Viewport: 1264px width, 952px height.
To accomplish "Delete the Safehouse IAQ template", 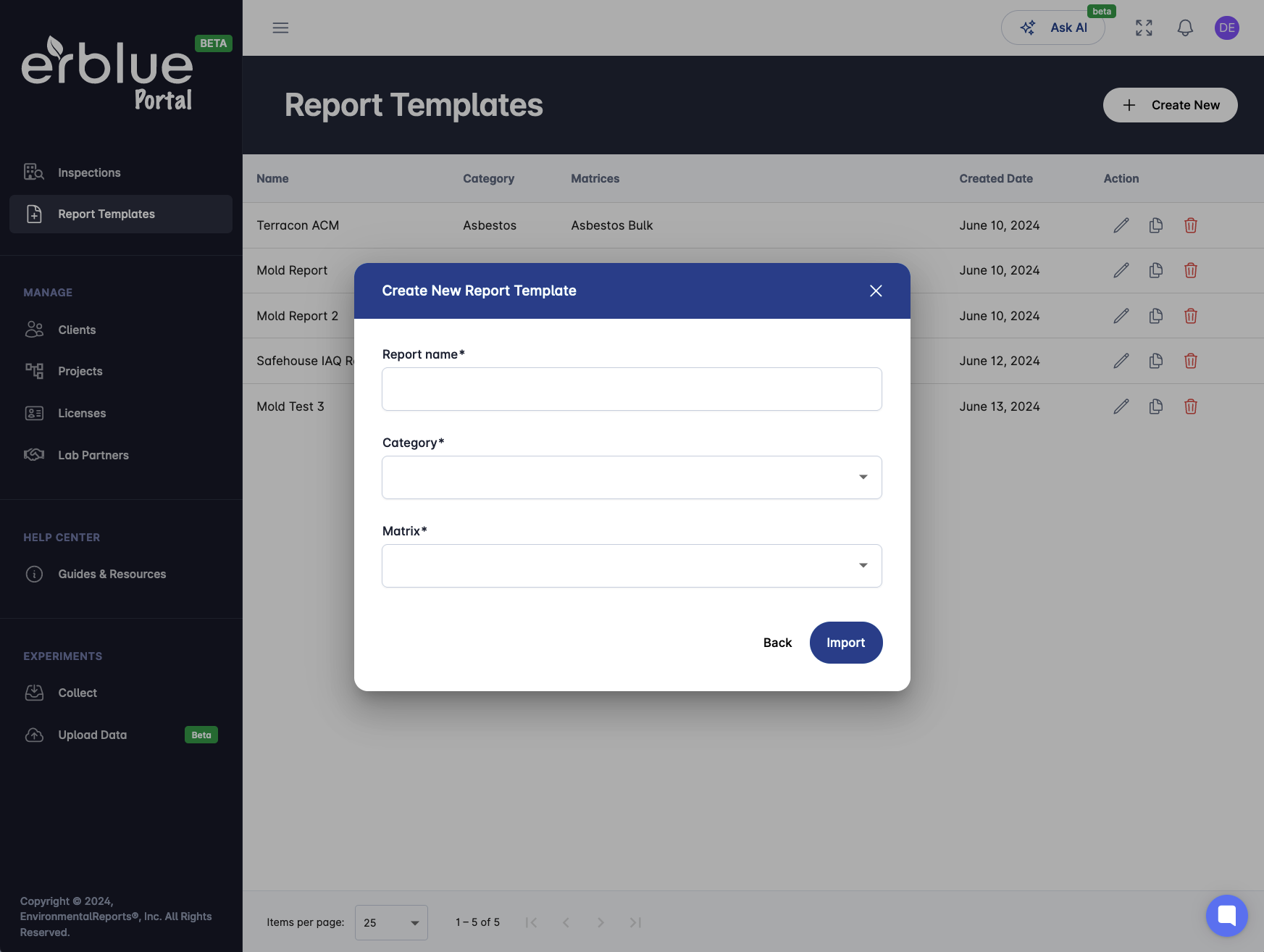I will point(1191,361).
